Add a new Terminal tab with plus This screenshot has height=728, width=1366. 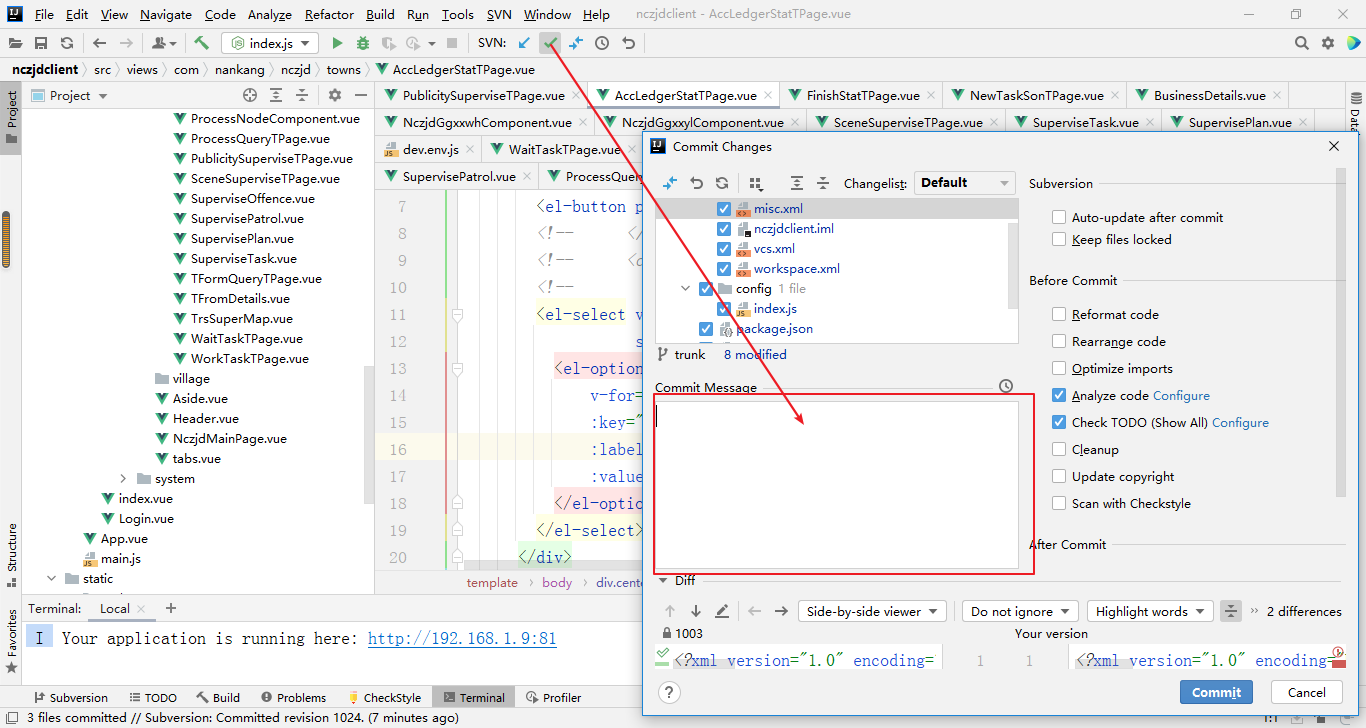pos(170,608)
